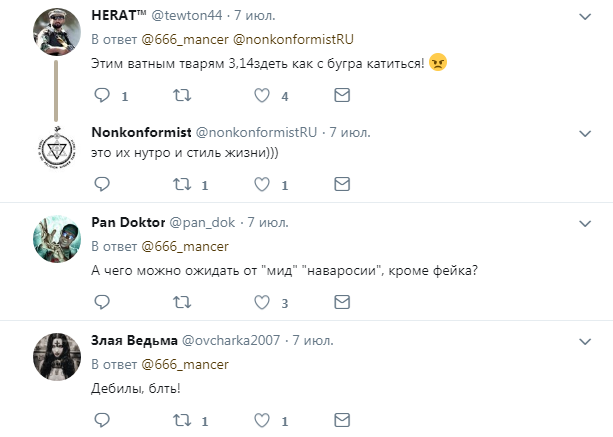This screenshot has height=437, width=613.
Task: Retweet Nonkonformist's tweet
Action: tap(181, 184)
